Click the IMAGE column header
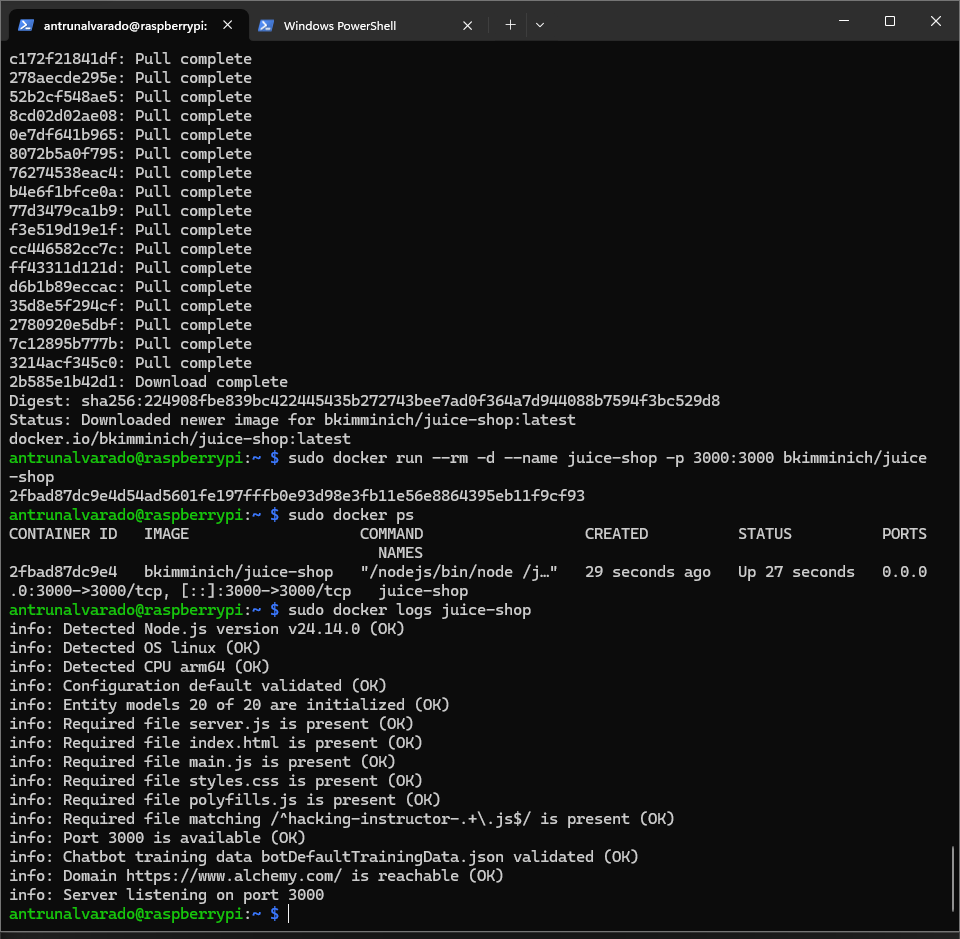Screen dimensions: 960x939 (x=167, y=534)
